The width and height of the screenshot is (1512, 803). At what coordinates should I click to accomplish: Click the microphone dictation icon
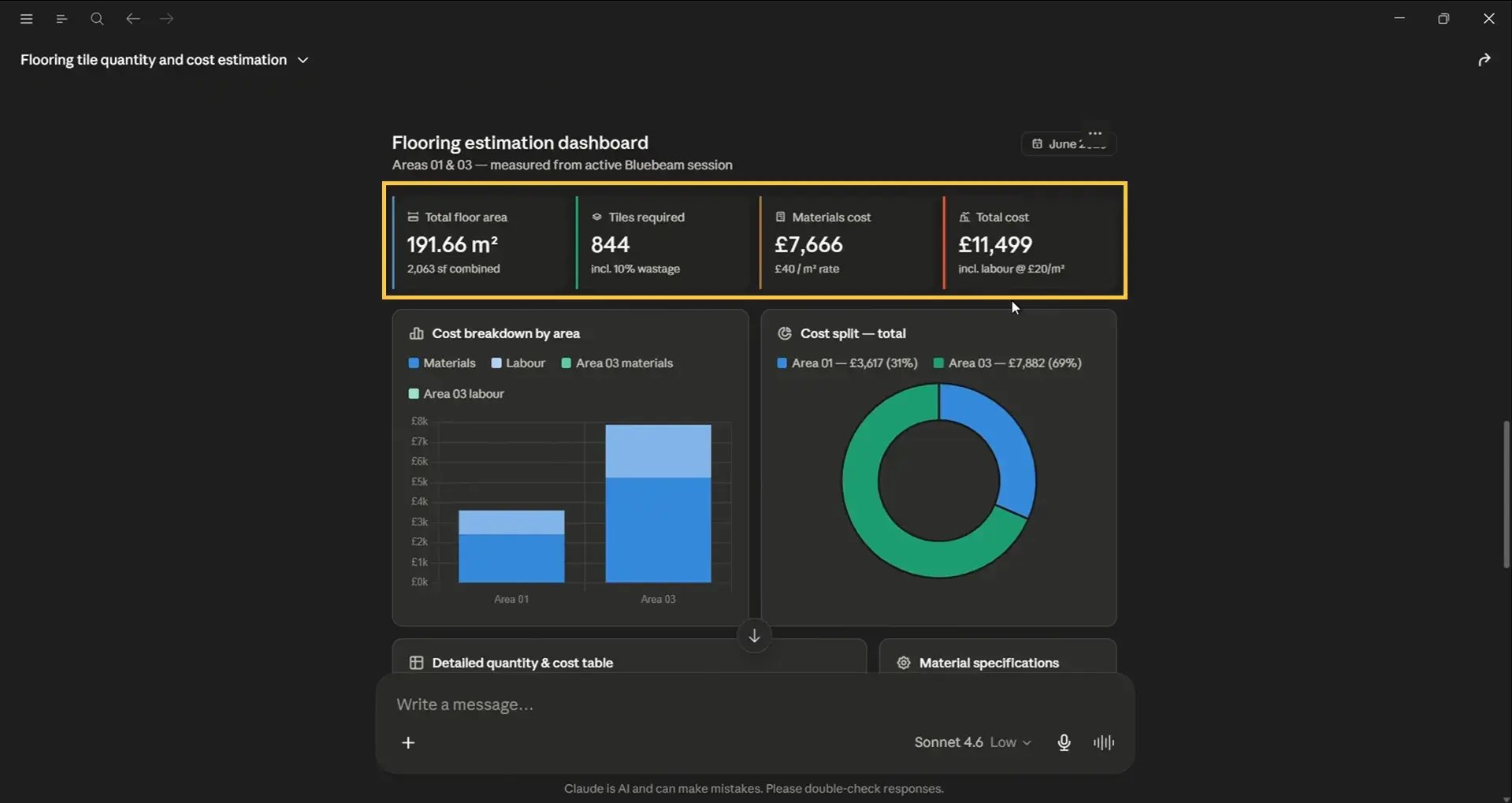[x=1064, y=742]
